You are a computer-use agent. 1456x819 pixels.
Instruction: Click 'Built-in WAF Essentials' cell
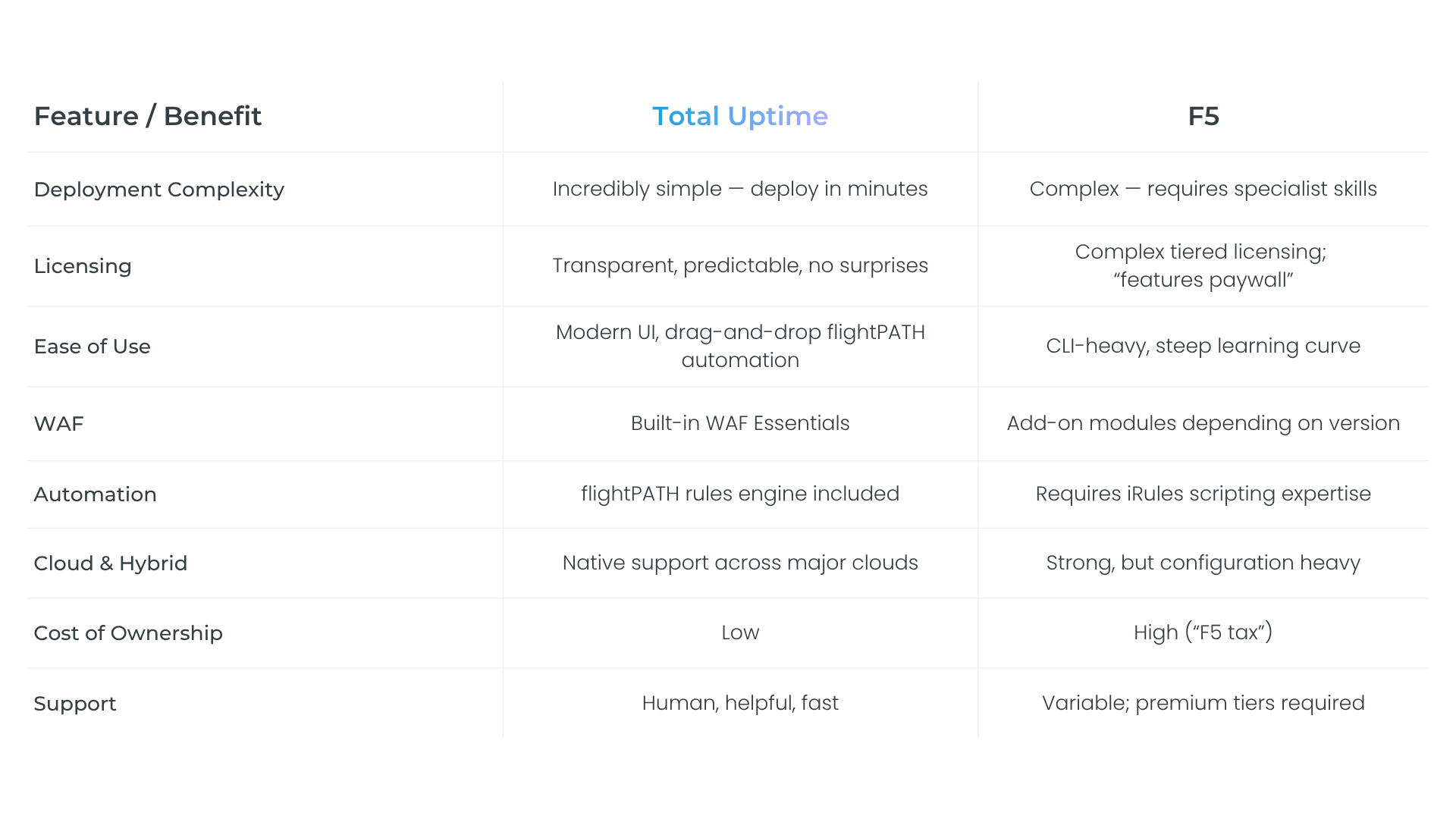tap(740, 423)
